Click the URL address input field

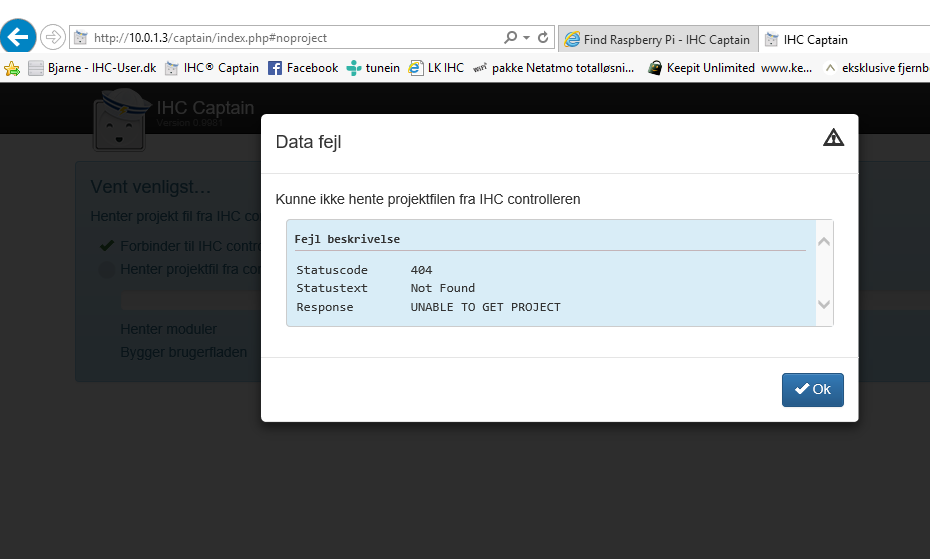pos(290,38)
